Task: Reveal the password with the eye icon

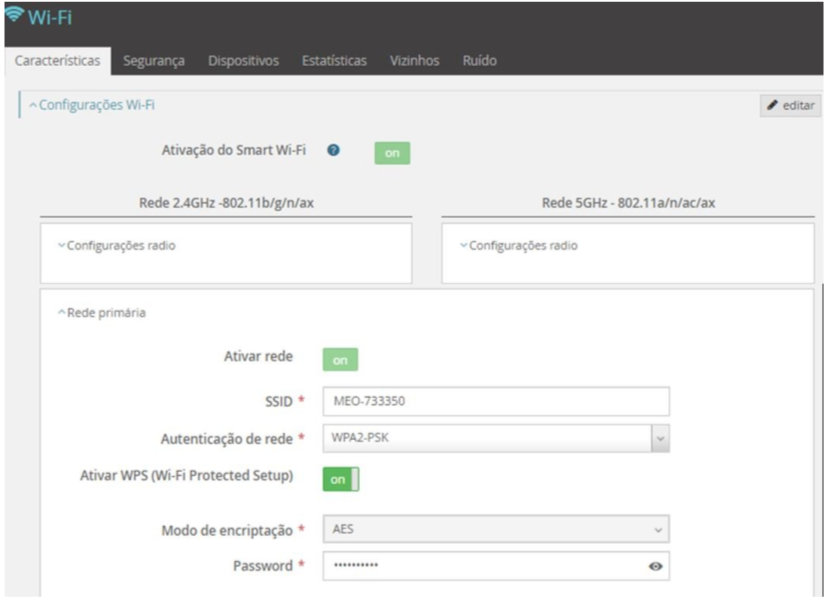Action: [655, 566]
